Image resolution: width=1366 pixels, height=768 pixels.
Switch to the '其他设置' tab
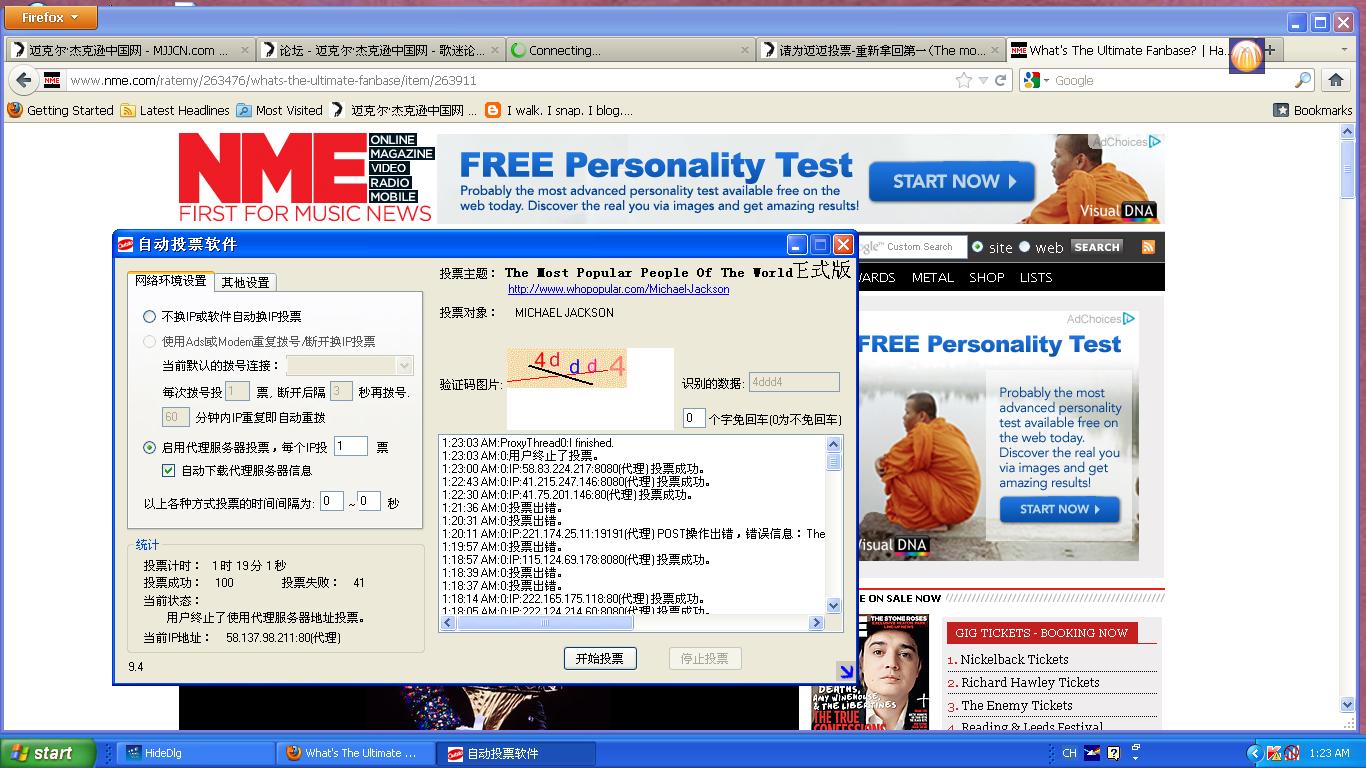point(245,282)
